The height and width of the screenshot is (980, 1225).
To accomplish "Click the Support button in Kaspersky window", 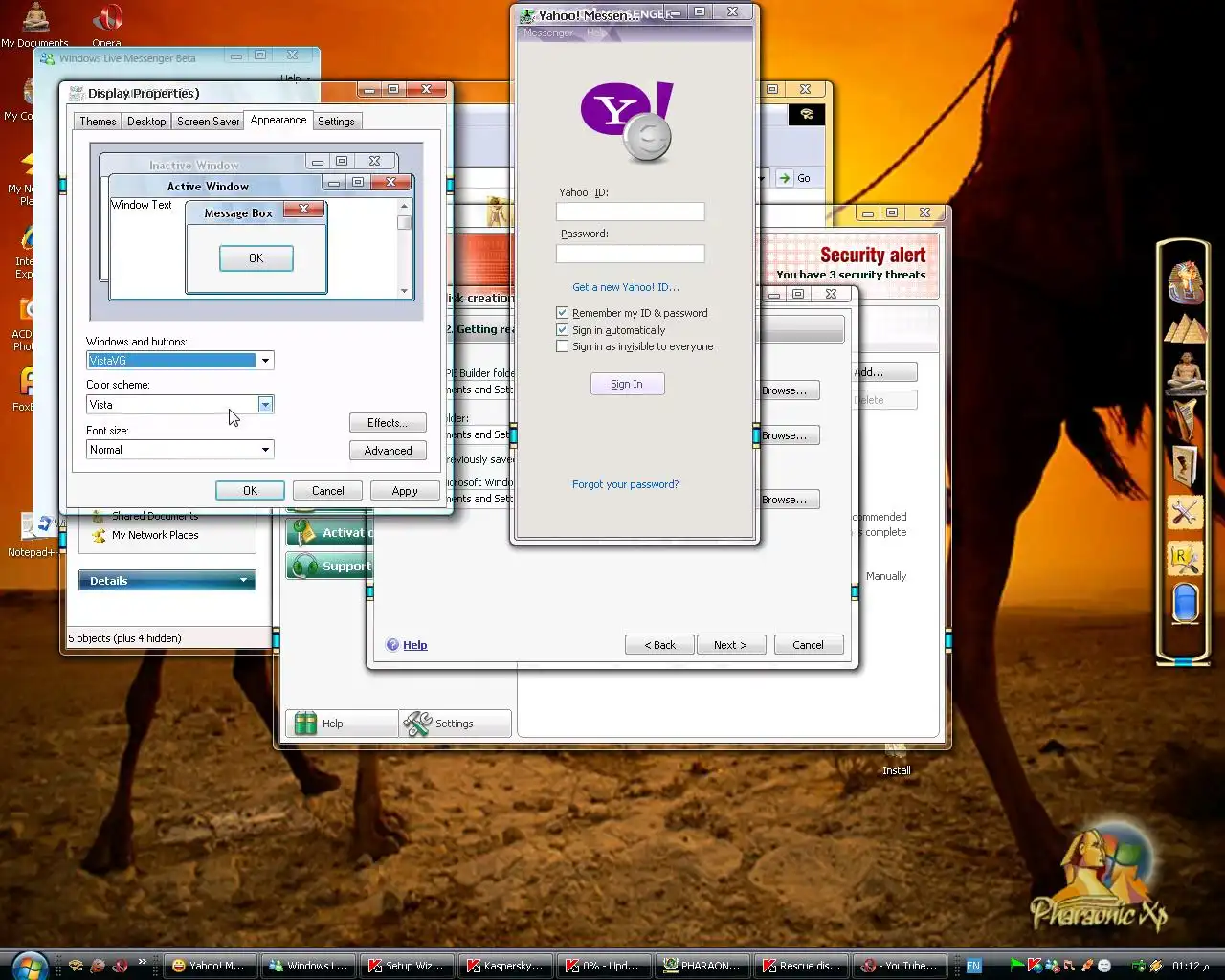I will pos(329,567).
